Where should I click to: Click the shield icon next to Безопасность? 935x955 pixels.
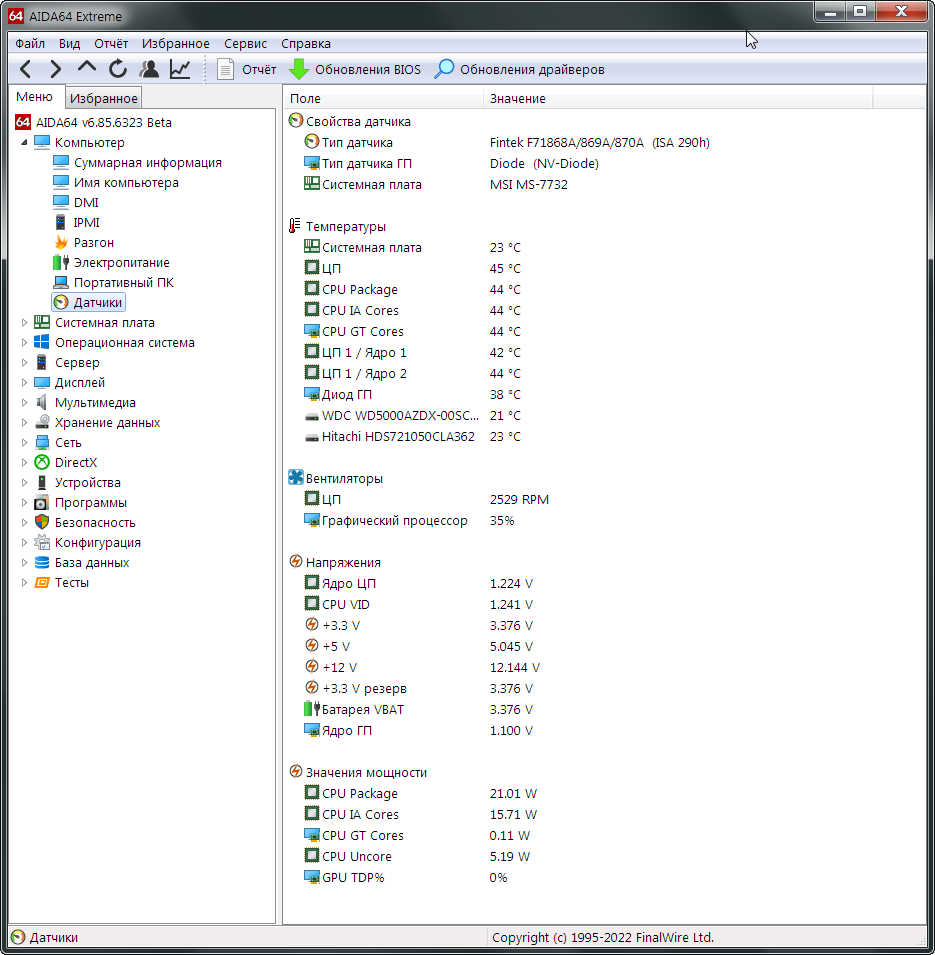coord(42,523)
